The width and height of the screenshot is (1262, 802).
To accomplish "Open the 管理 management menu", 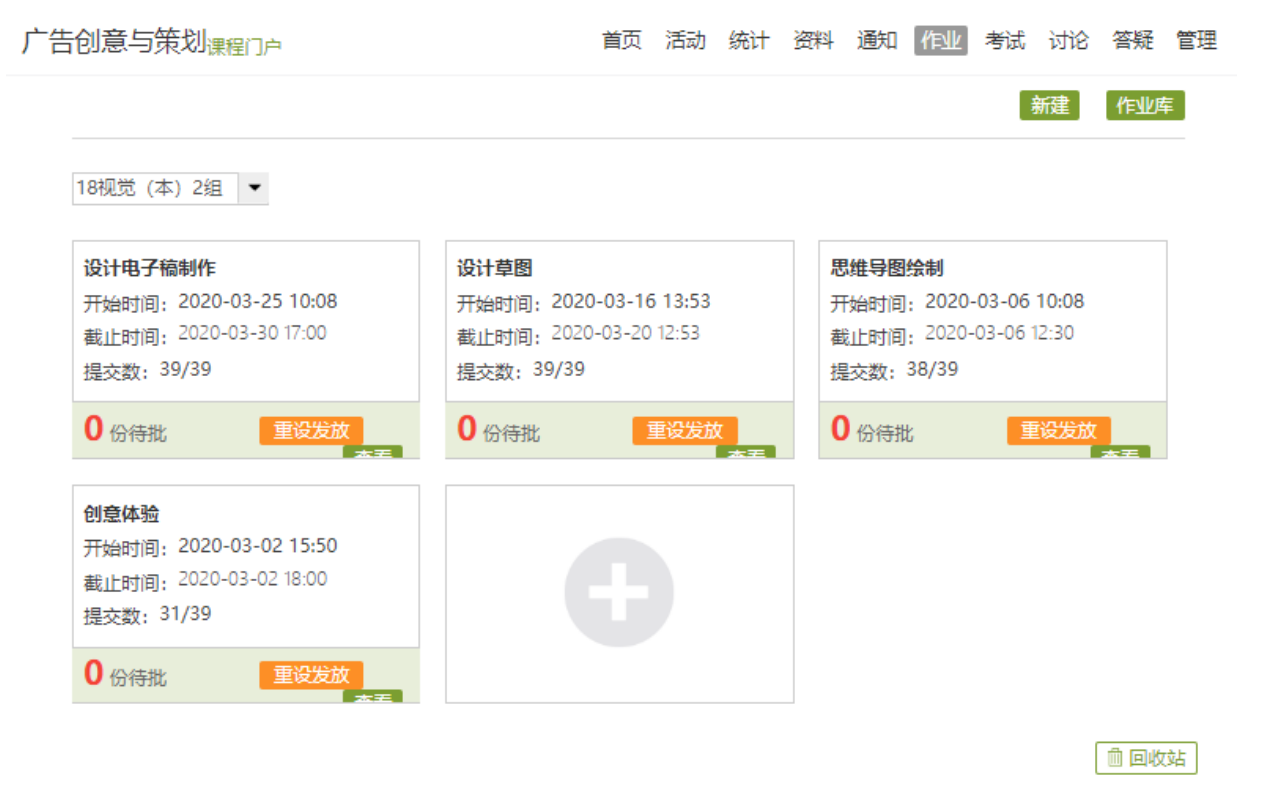I will [1196, 41].
